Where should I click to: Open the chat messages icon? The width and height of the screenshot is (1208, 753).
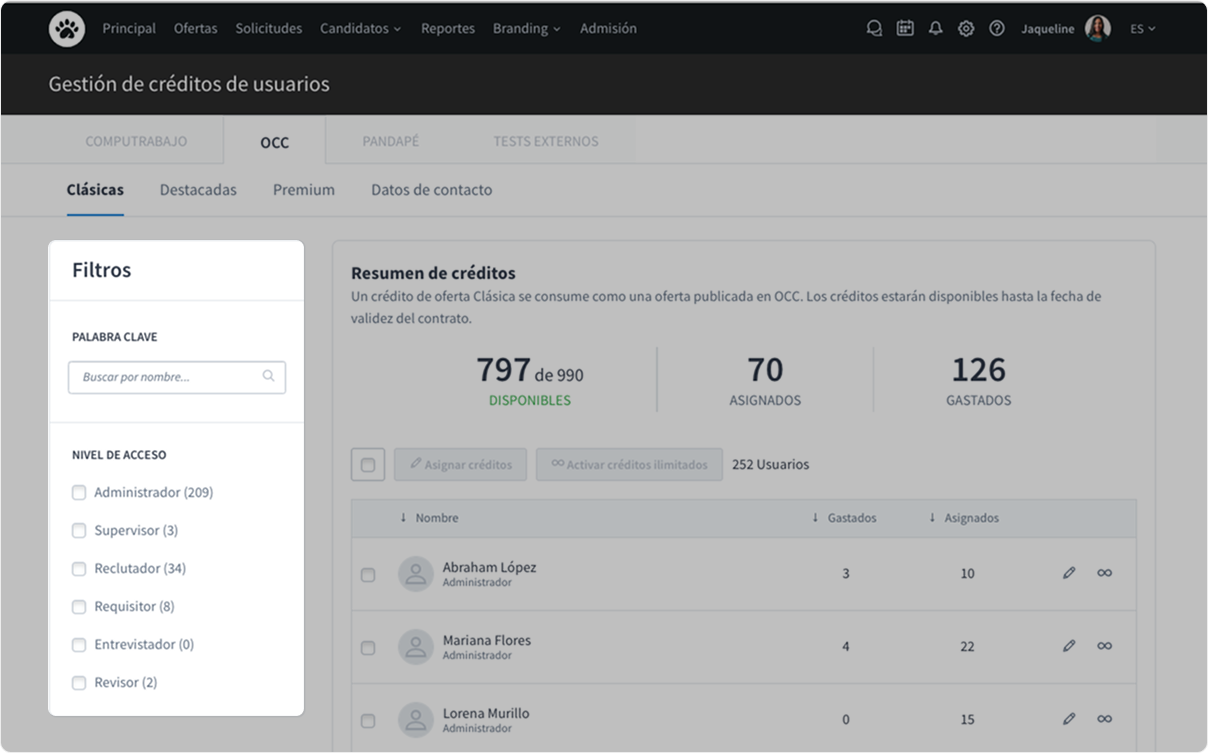tap(874, 29)
